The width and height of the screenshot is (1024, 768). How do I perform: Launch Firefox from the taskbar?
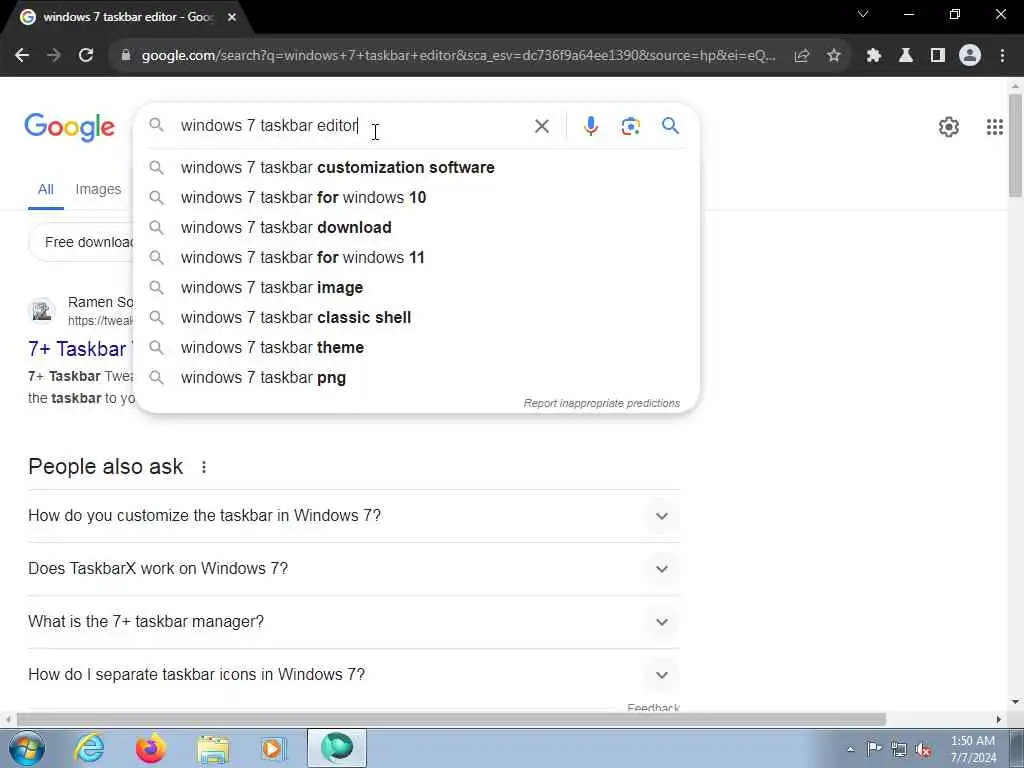[150, 748]
